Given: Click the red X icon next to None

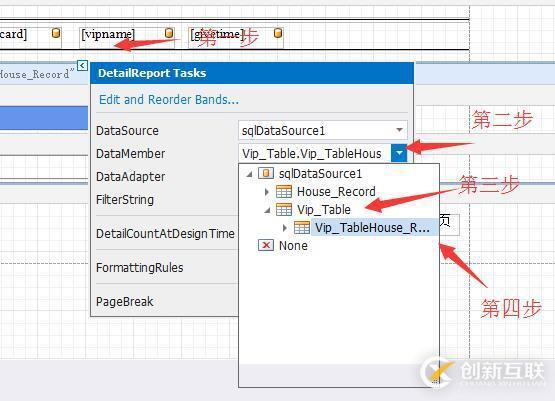Looking at the screenshot, I should (266, 245).
